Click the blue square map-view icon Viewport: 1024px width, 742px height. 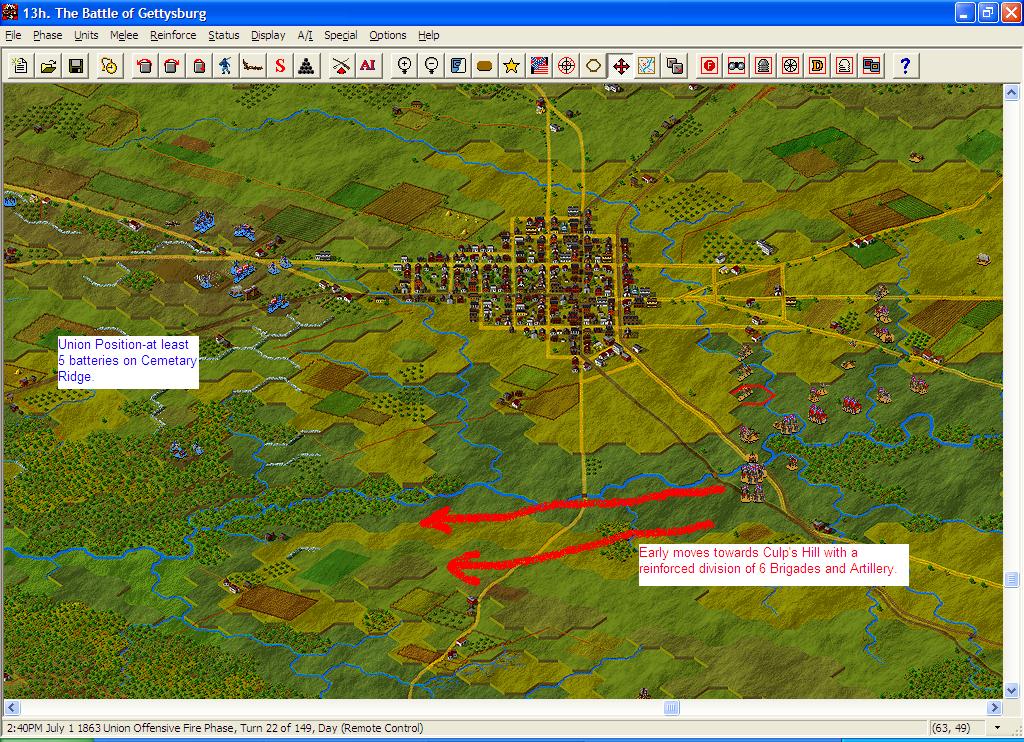pos(458,65)
